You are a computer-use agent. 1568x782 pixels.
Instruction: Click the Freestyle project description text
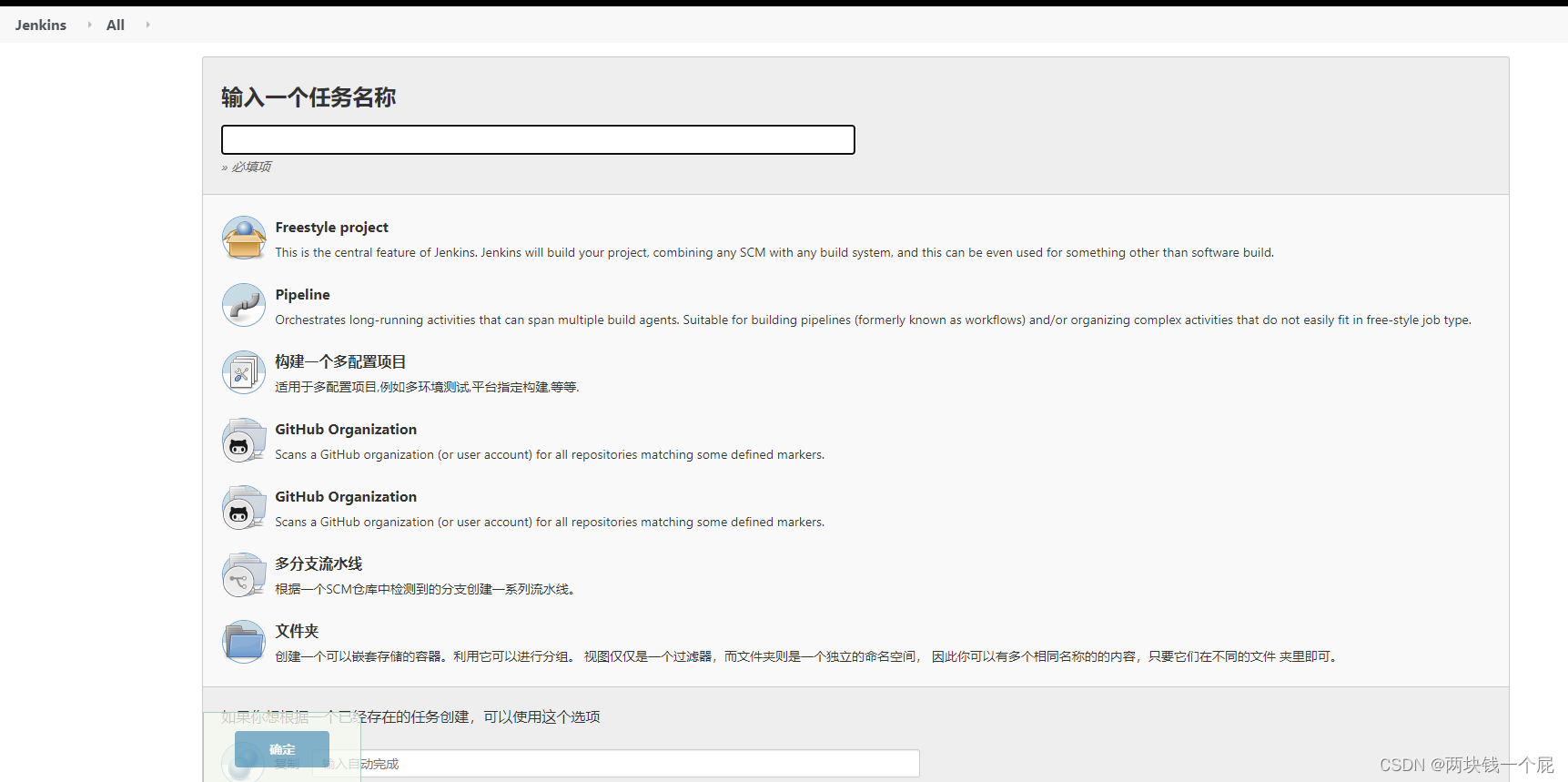[774, 252]
